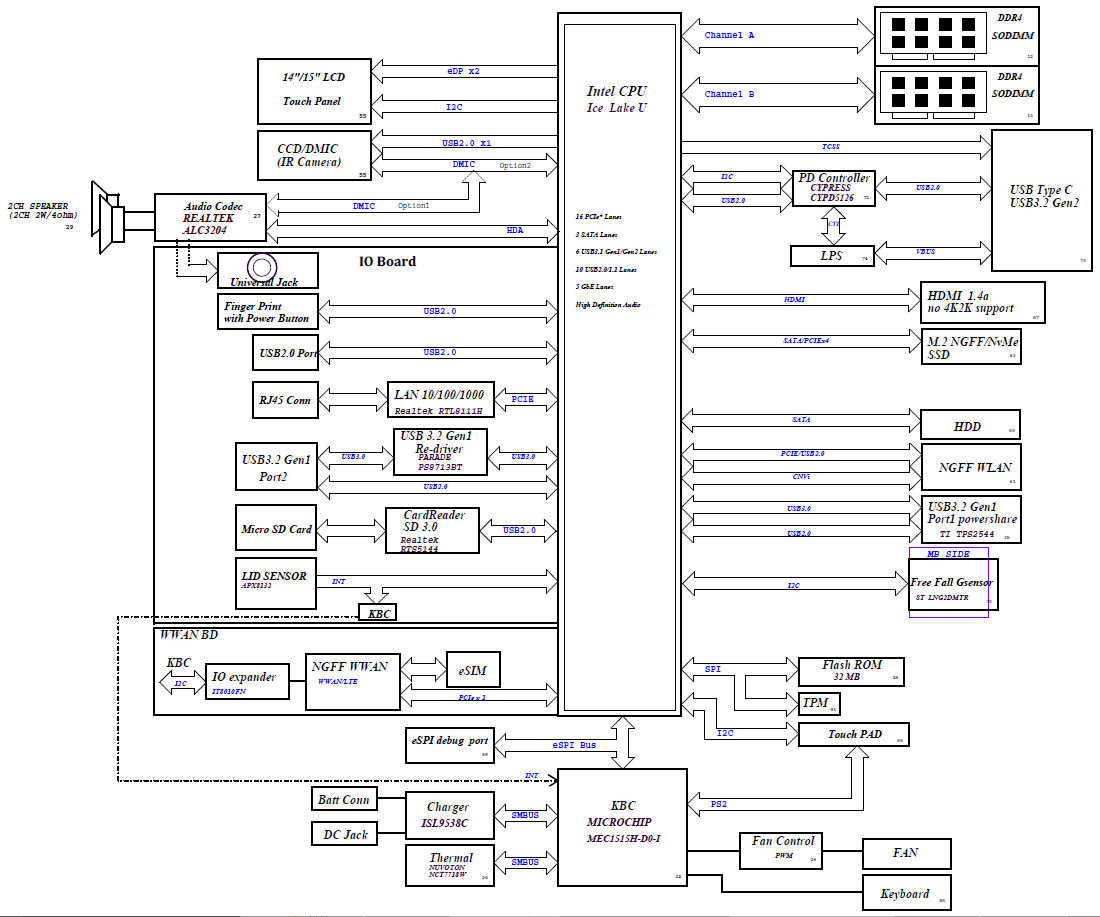Click the Free Fall Gsensor block
This screenshot has width=1100, height=917.
click(x=953, y=584)
